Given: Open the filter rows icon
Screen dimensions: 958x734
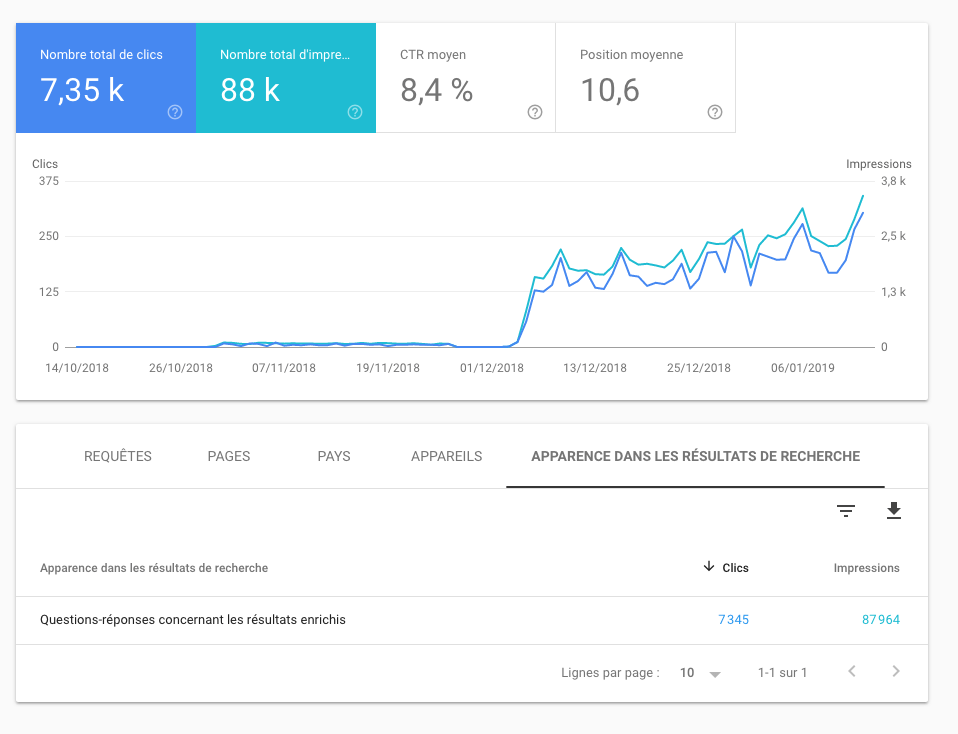Looking at the screenshot, I should [846, 511].
